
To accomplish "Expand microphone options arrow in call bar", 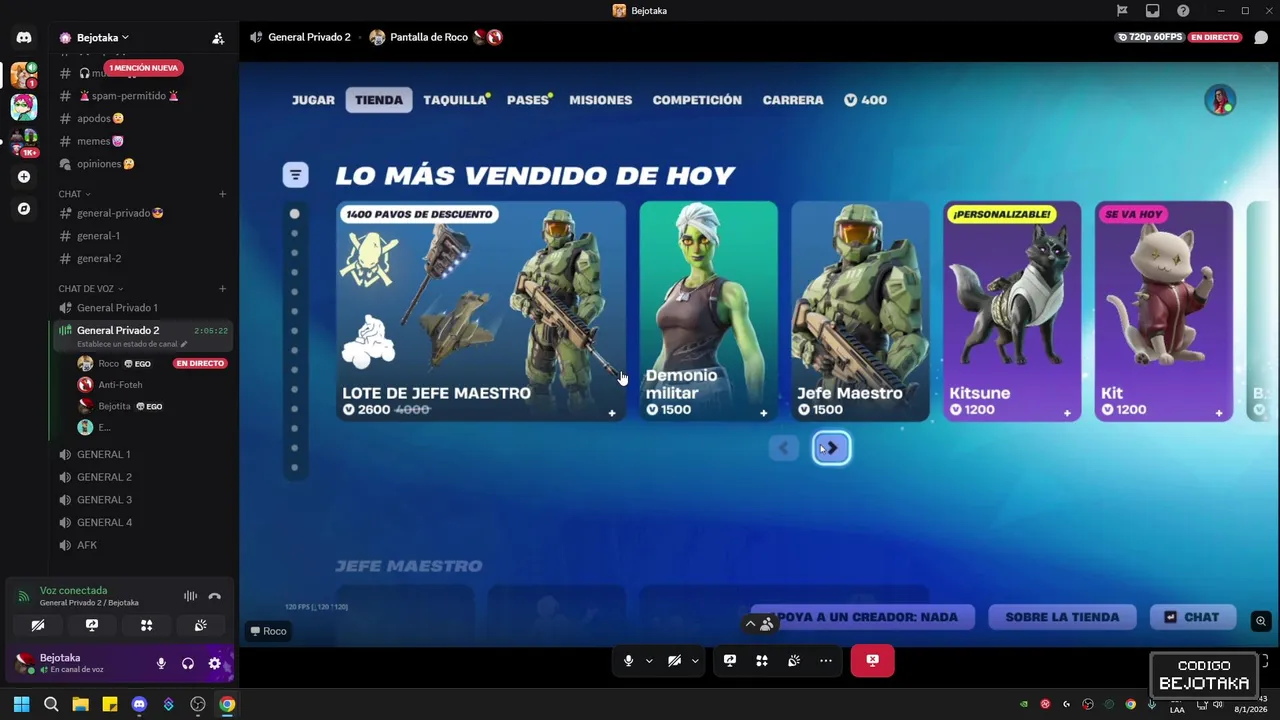I will 648,660.
